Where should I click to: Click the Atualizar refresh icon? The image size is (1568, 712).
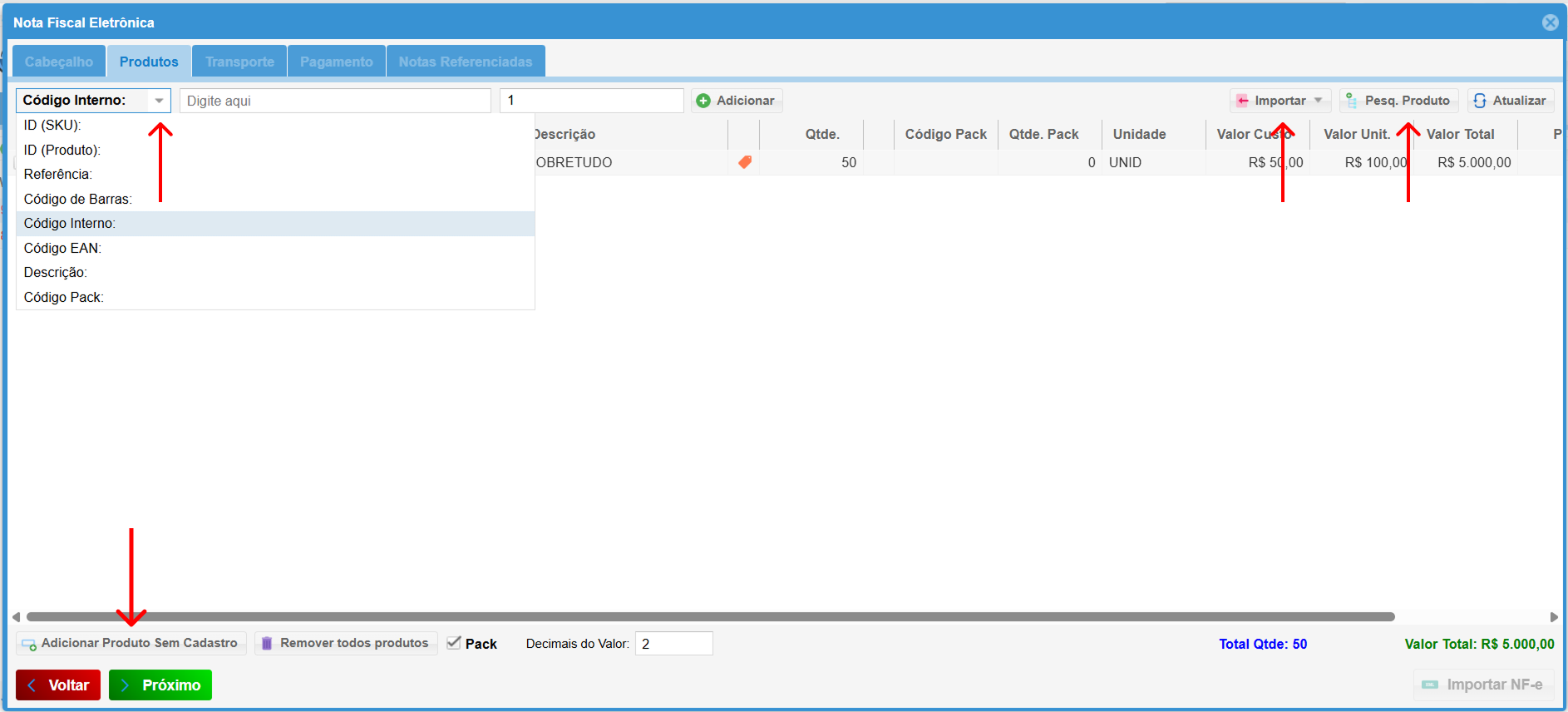(1480, 101)
